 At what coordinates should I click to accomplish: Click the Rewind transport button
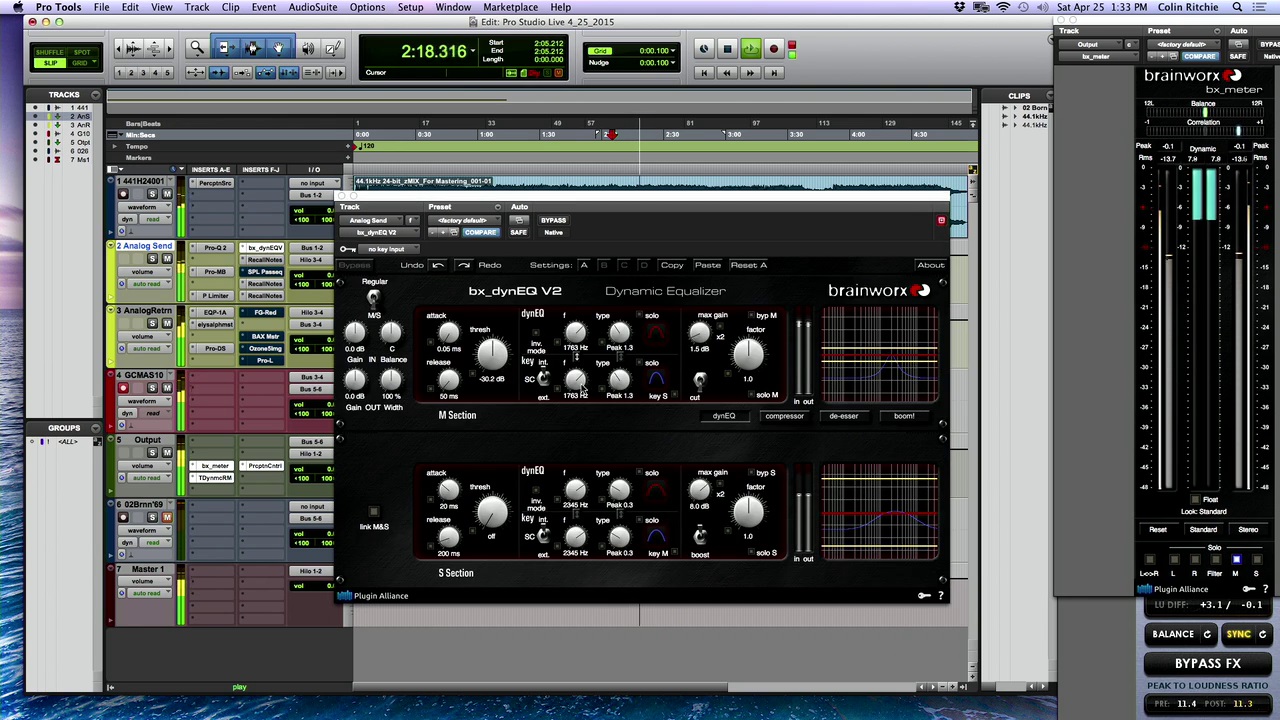click(x=727, y=72)
